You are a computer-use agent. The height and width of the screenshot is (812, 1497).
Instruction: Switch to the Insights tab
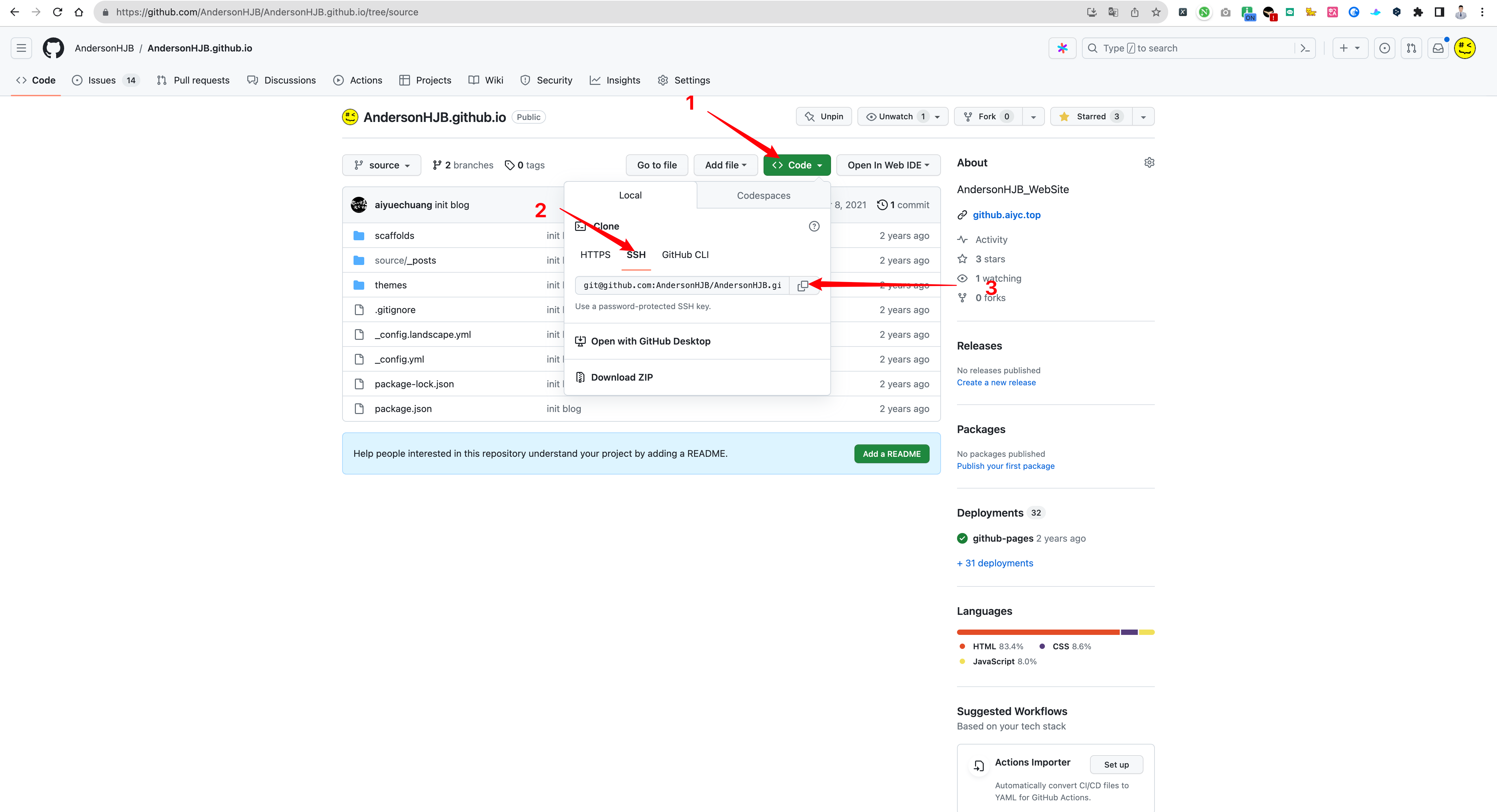pos(615,80)
